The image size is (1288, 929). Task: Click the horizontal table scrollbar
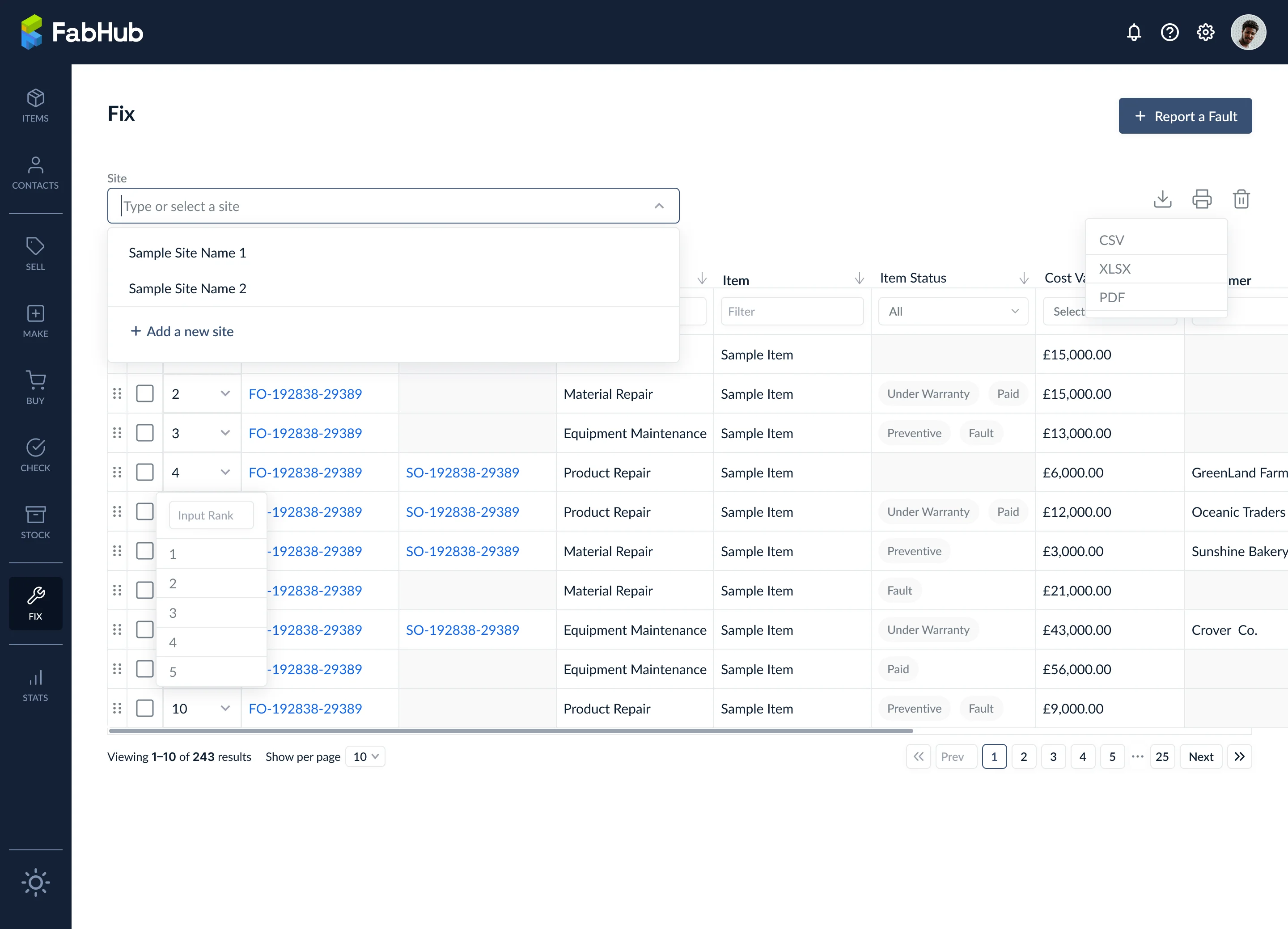pyautogui.click(x=511, y=731)
